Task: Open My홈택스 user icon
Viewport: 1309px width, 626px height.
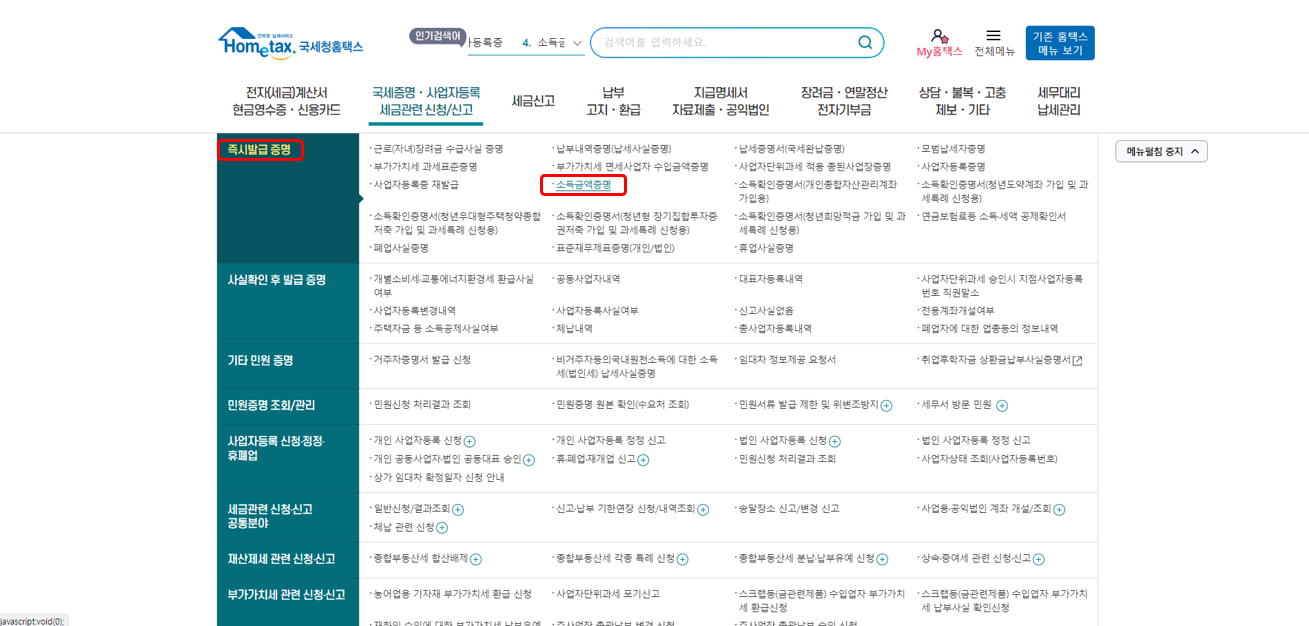Action: (938, 36)
